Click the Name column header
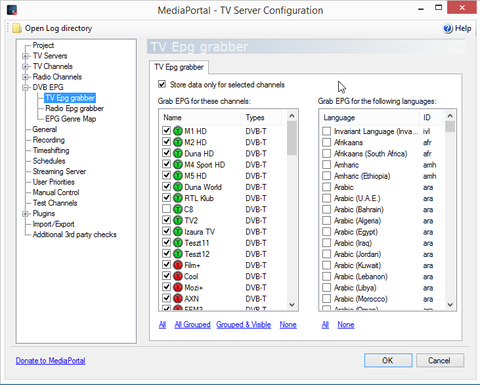Screen dimensions: 480x385 tap(200, 118)
